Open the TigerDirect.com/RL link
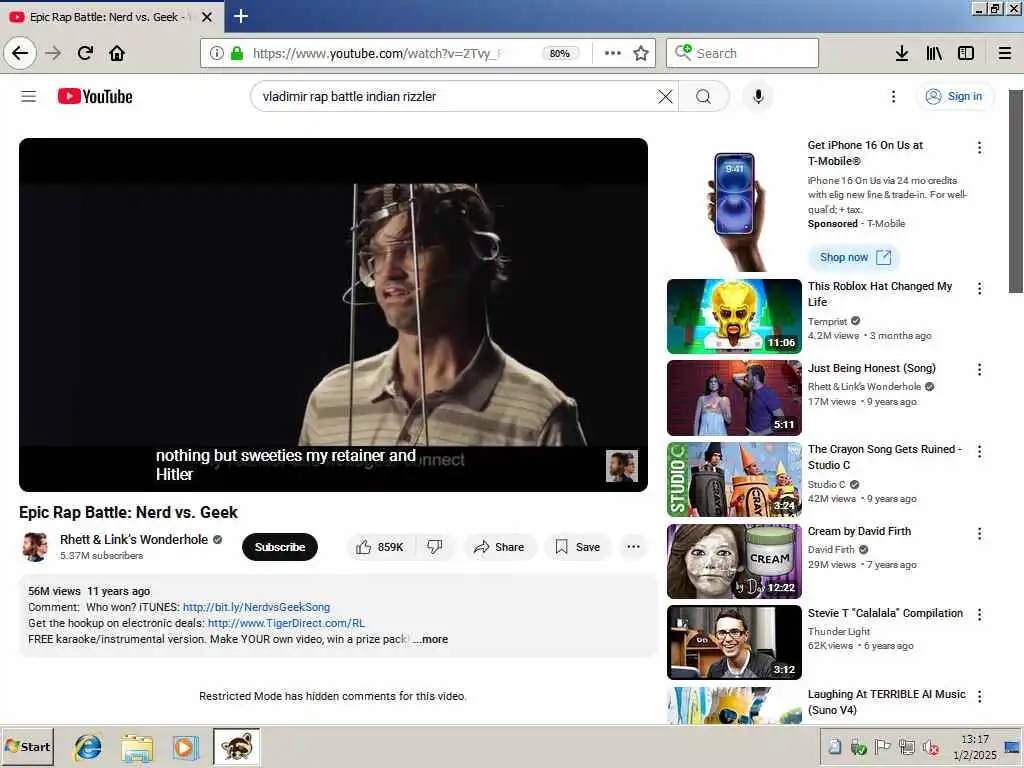This screenshot has width=1024, height=768. [x=286, y=623]
